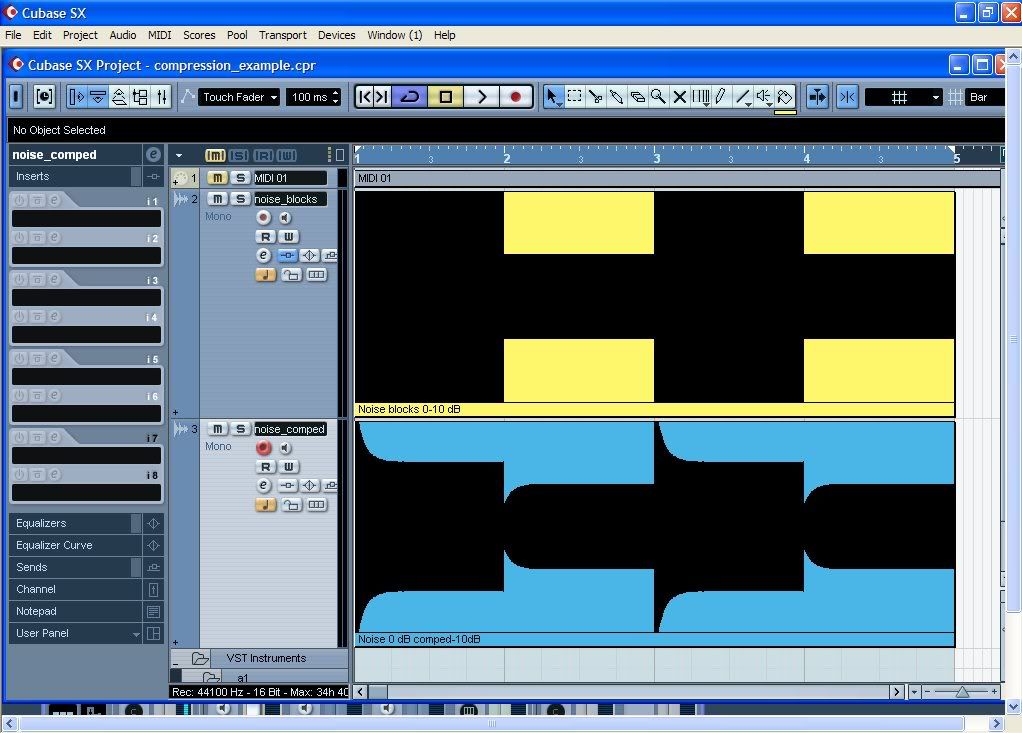Image resolution: width=1022 pixels, height=733 pixels.
Task: Show the Overview strip
Action: (119, 97)
